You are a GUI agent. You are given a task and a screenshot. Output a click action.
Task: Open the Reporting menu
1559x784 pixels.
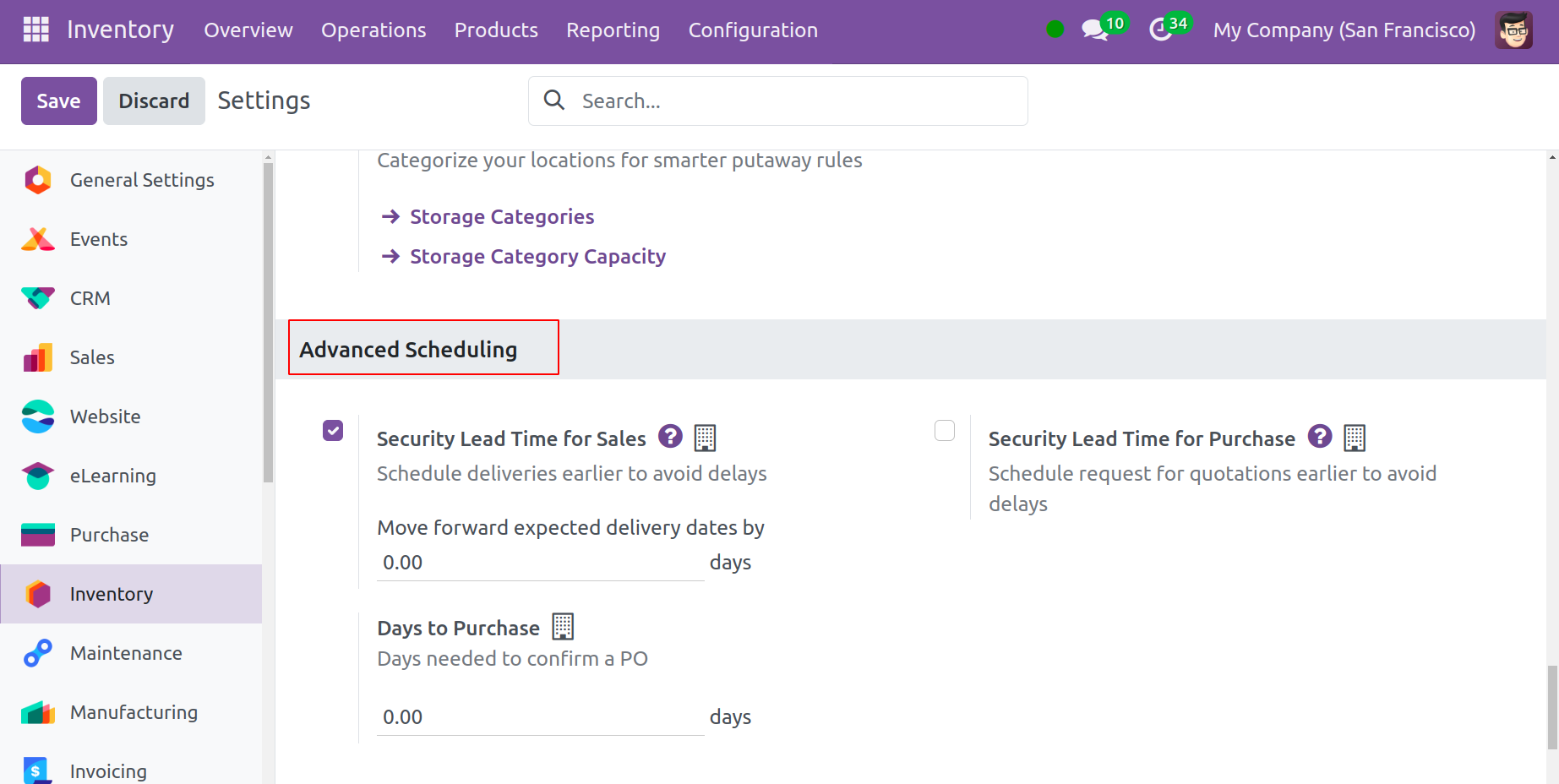tap(613, 30)
